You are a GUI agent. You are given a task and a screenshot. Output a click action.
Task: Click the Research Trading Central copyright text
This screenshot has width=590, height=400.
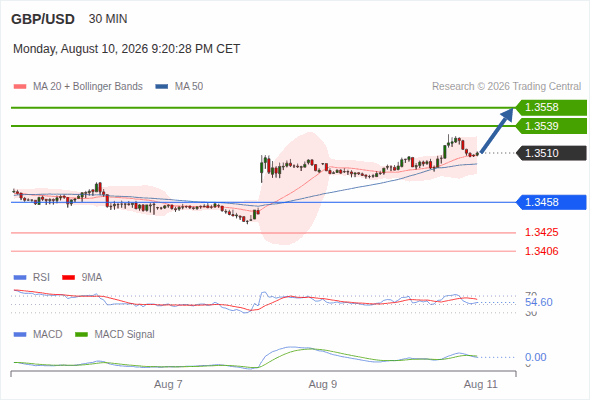click(x=506, y=87)
